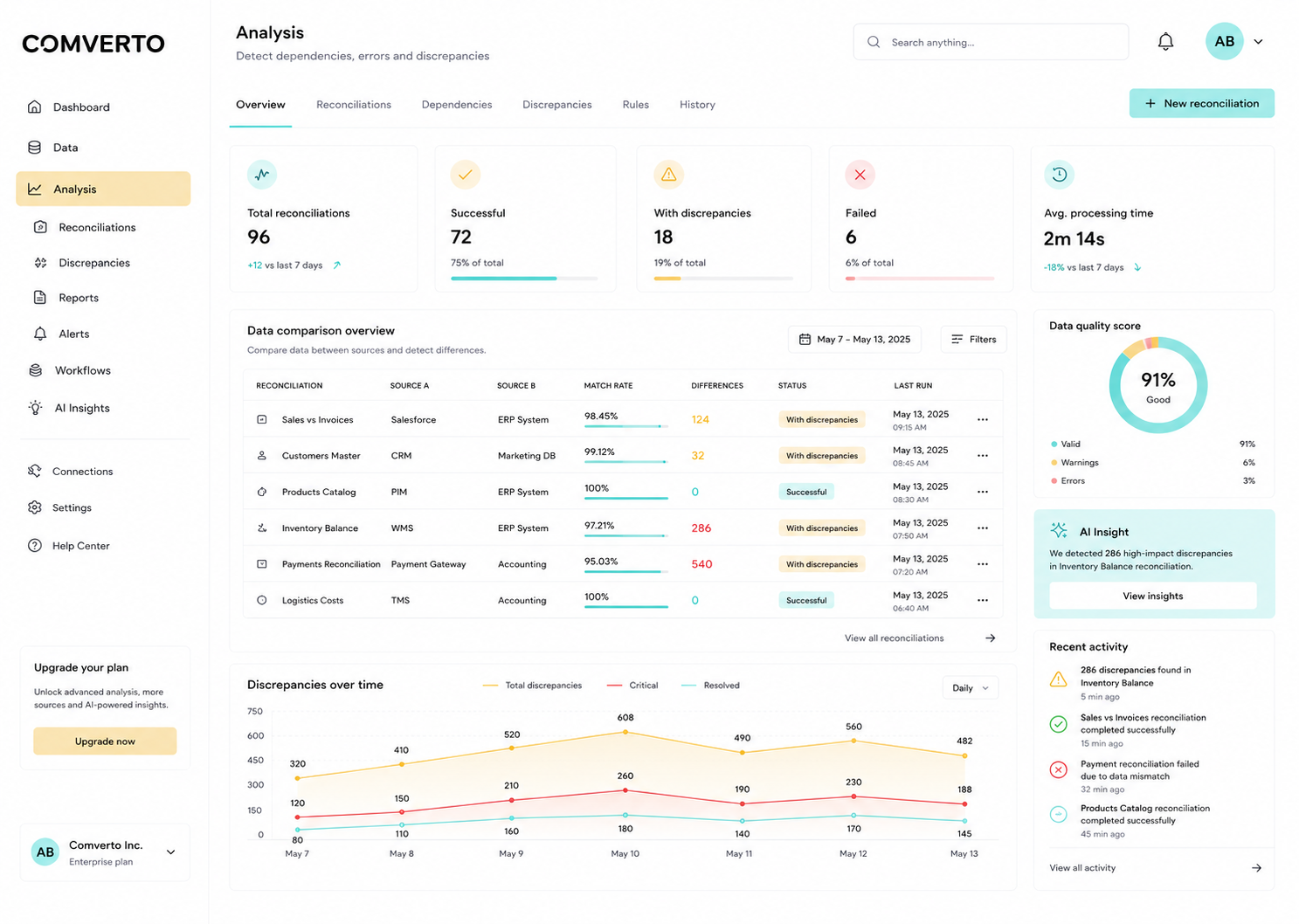This screenshot has height=924, width=1299.
Task: Expand the AB user avatar menu chevron
Action: pyautogui.click(x=1258, y=42)
